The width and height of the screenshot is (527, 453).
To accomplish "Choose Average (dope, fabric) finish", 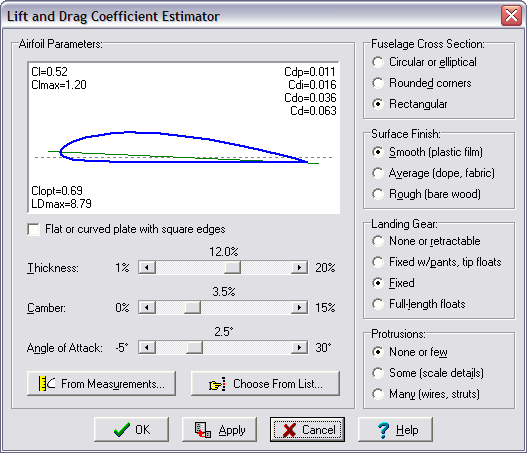I will (x=378, y=173).
